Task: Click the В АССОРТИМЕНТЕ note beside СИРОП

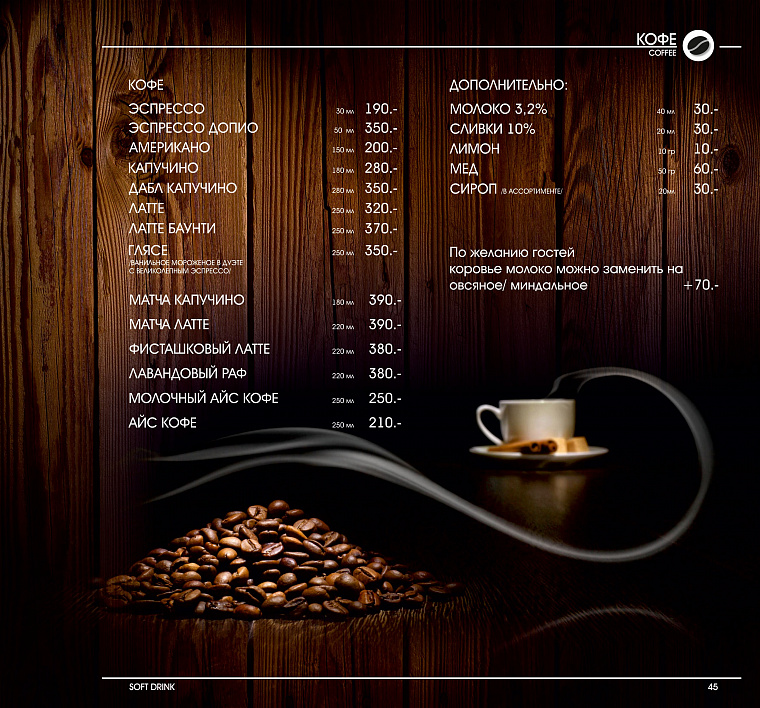Action: [x=532, y=191]
